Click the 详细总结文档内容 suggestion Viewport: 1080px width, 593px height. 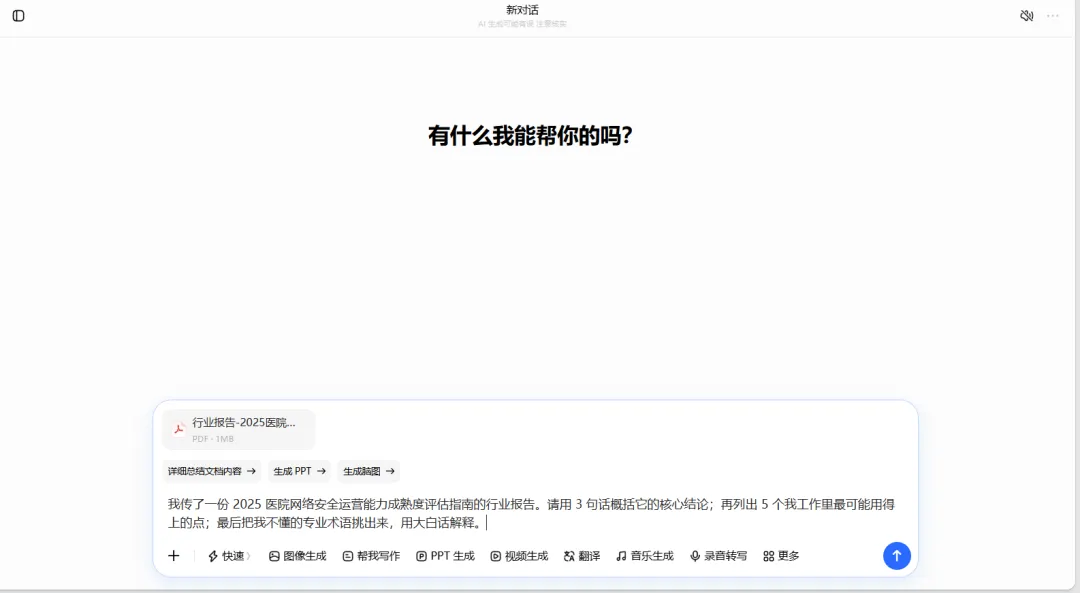pyautogui.click(x=211, y=471)
